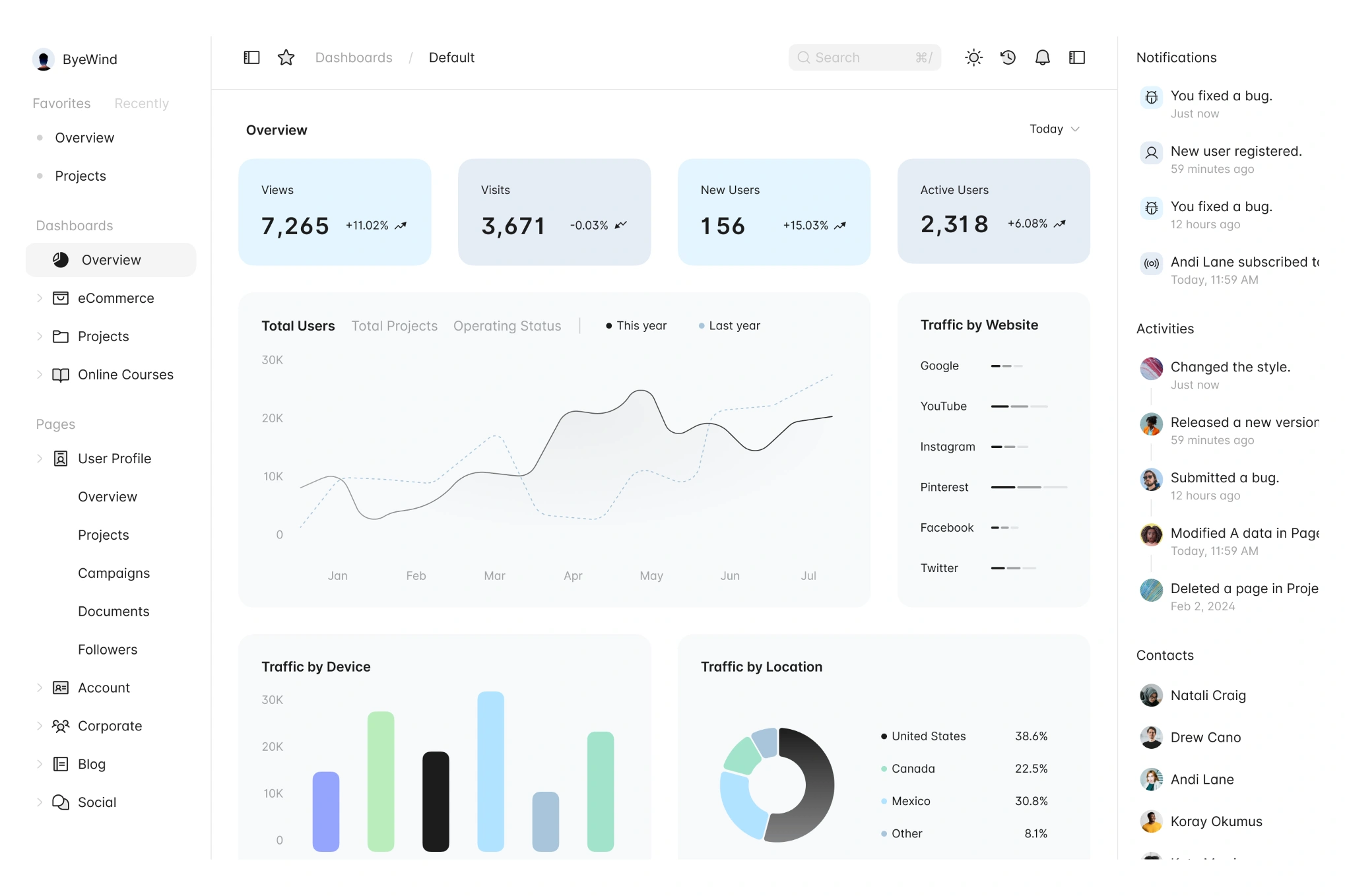Click the Pinterest traffic bar
The height and width of the screenshot is (896, 1345).
(1029, 487)
